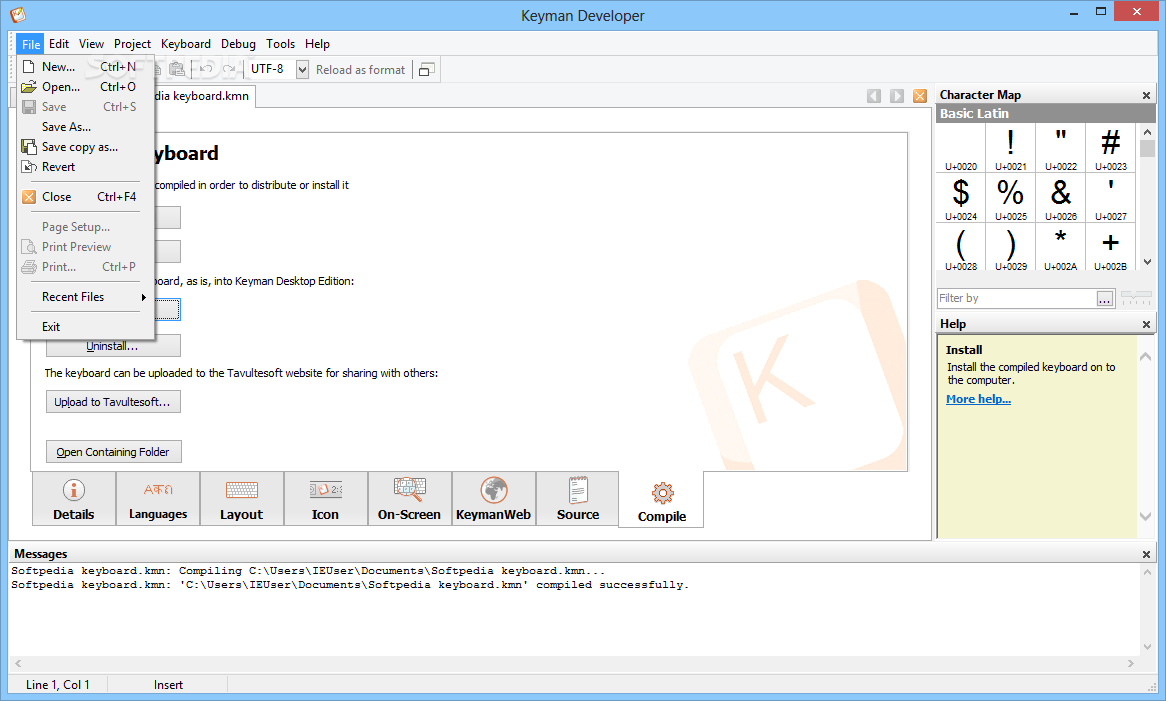Go to previous tab with left arrow
This screenshot has height=701, width=1166.
874,96
